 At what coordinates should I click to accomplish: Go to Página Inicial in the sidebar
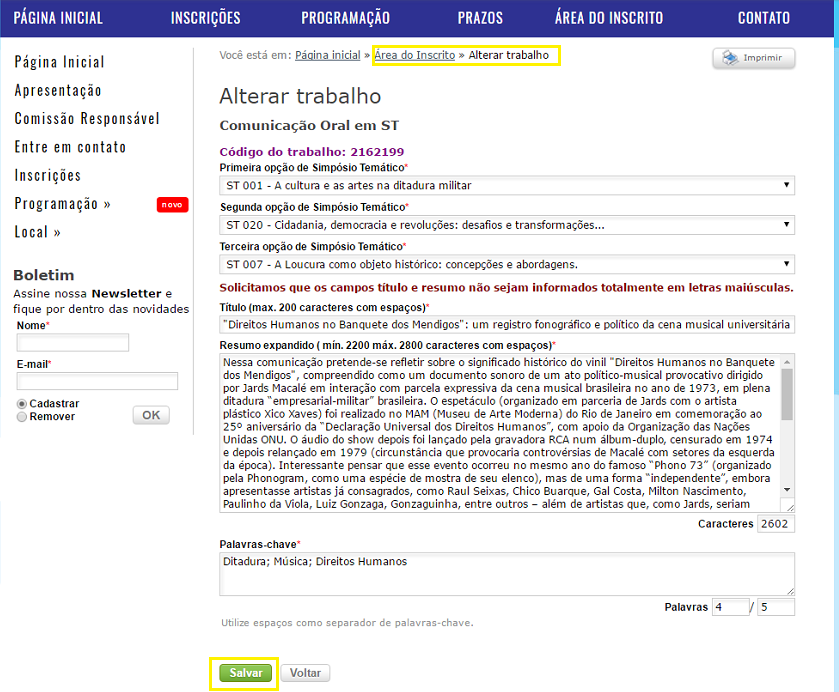(x=59, y=62)
